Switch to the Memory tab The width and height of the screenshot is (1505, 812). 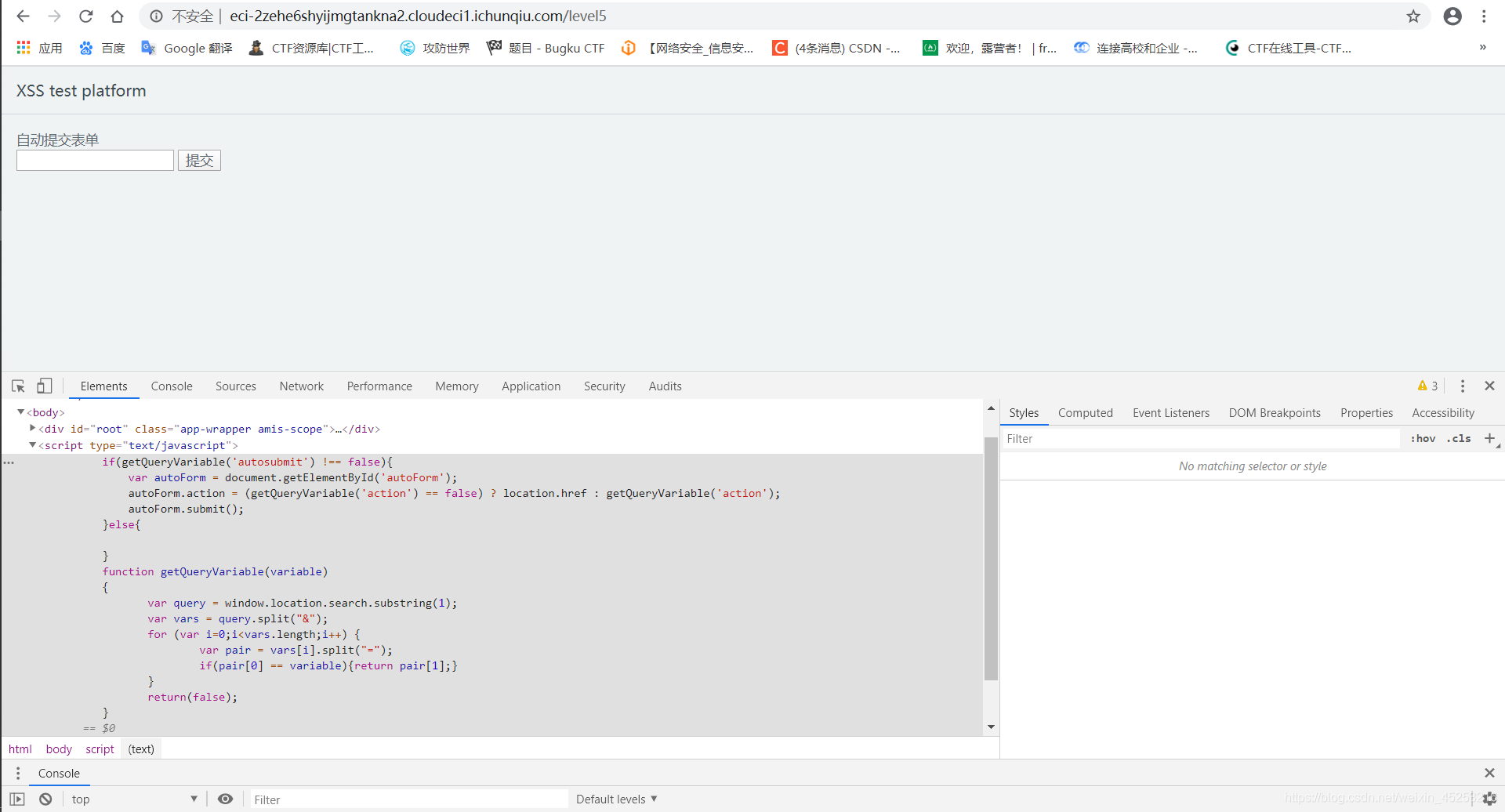tap(457, 386)
